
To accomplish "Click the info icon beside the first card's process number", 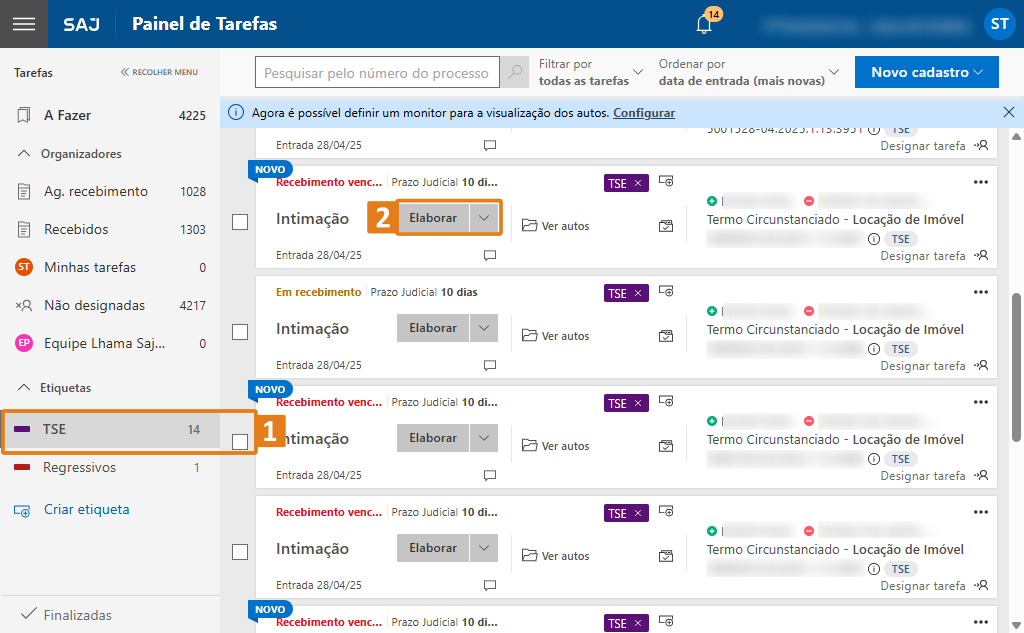I will (x=873, y=239).
